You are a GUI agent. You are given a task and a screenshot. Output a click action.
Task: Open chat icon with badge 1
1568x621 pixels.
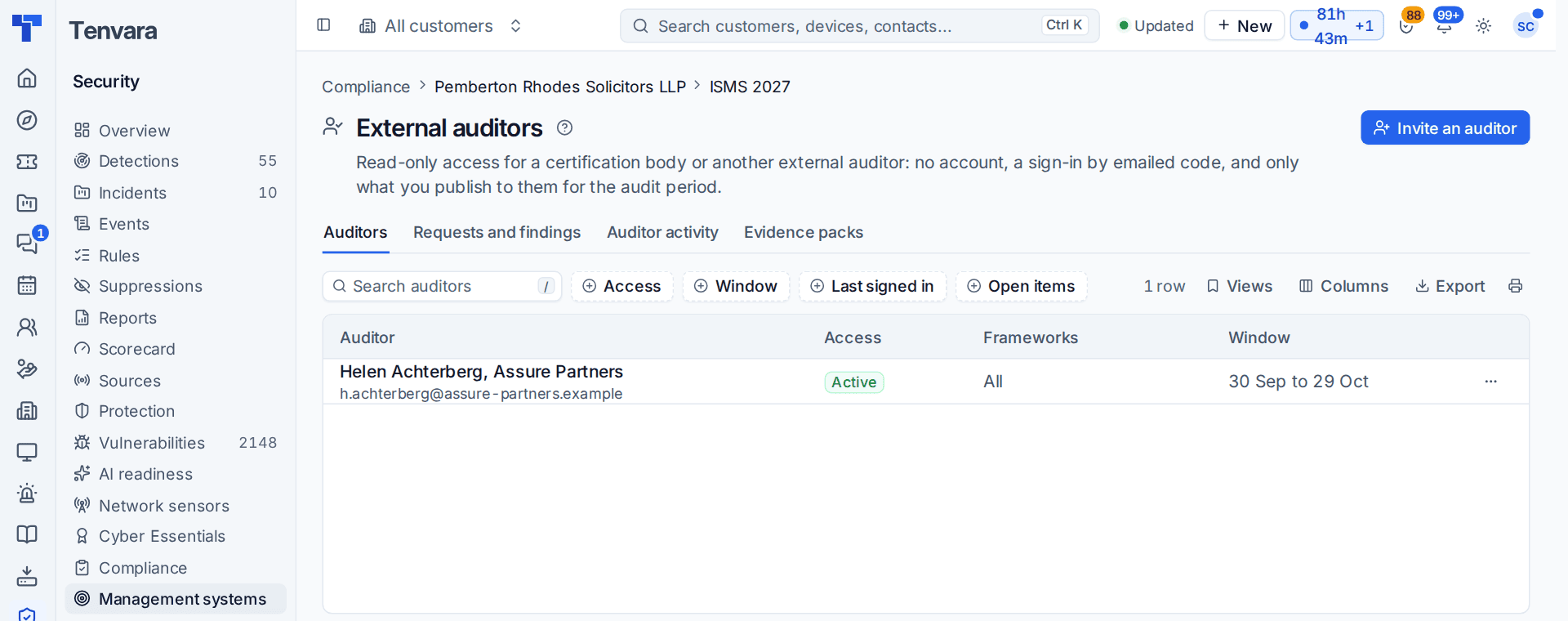(x=27, y=243)
